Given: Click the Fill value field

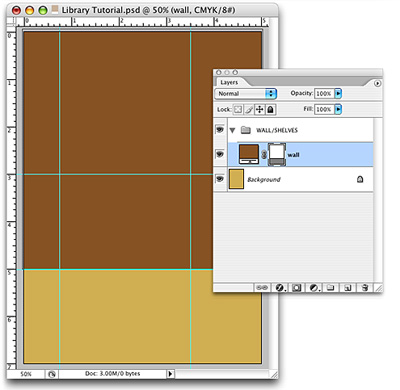Looking at the screenshot, I should (324, 109).
